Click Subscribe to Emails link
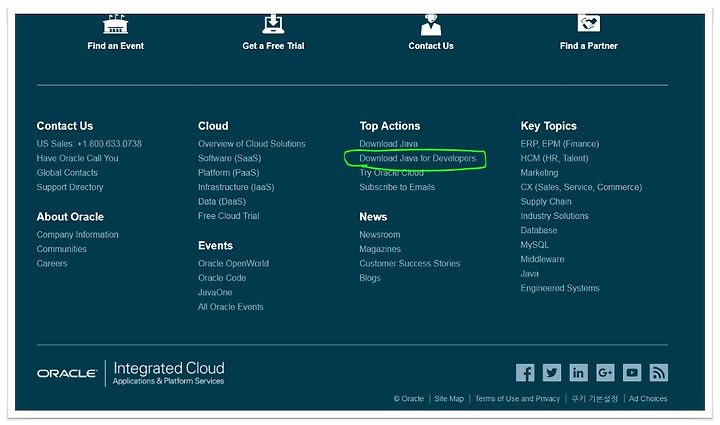 397,187
